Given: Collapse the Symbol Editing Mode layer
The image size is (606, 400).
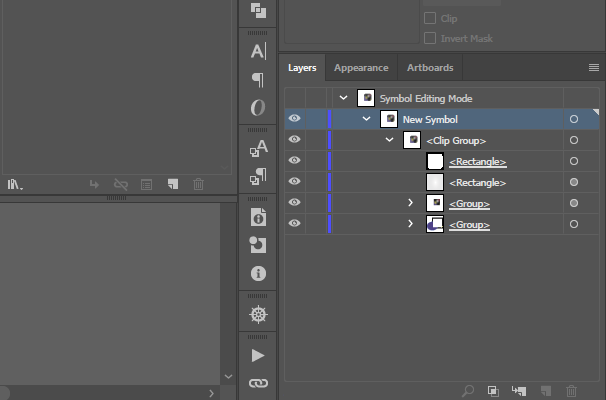Looking at the screenshot, I should coord(343,98).
